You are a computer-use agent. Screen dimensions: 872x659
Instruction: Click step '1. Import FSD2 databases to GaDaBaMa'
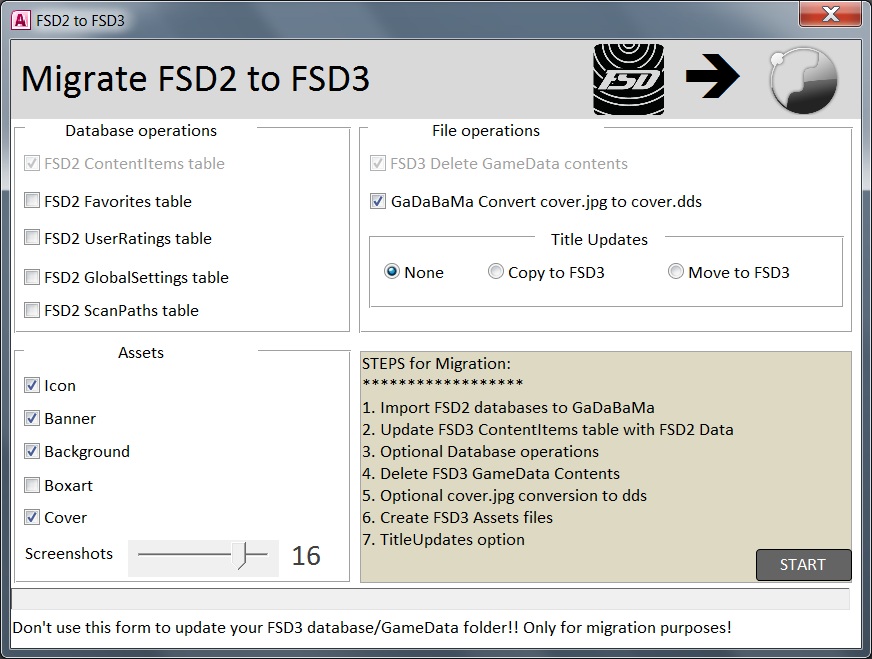pos(508,408)
